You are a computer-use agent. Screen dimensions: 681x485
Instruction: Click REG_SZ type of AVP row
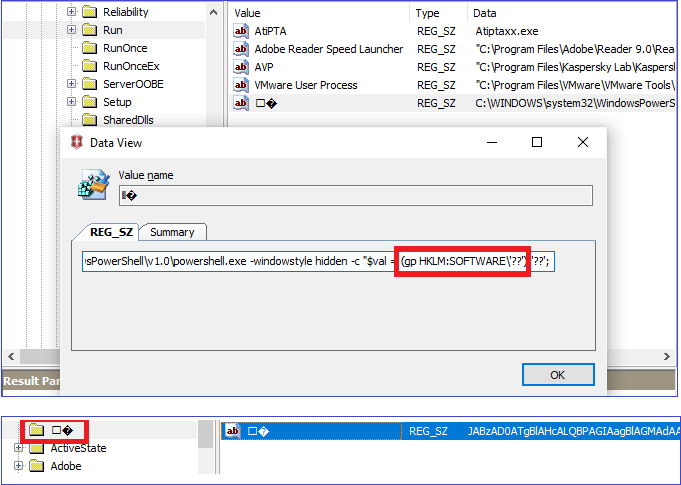click(x=436, y=67)
